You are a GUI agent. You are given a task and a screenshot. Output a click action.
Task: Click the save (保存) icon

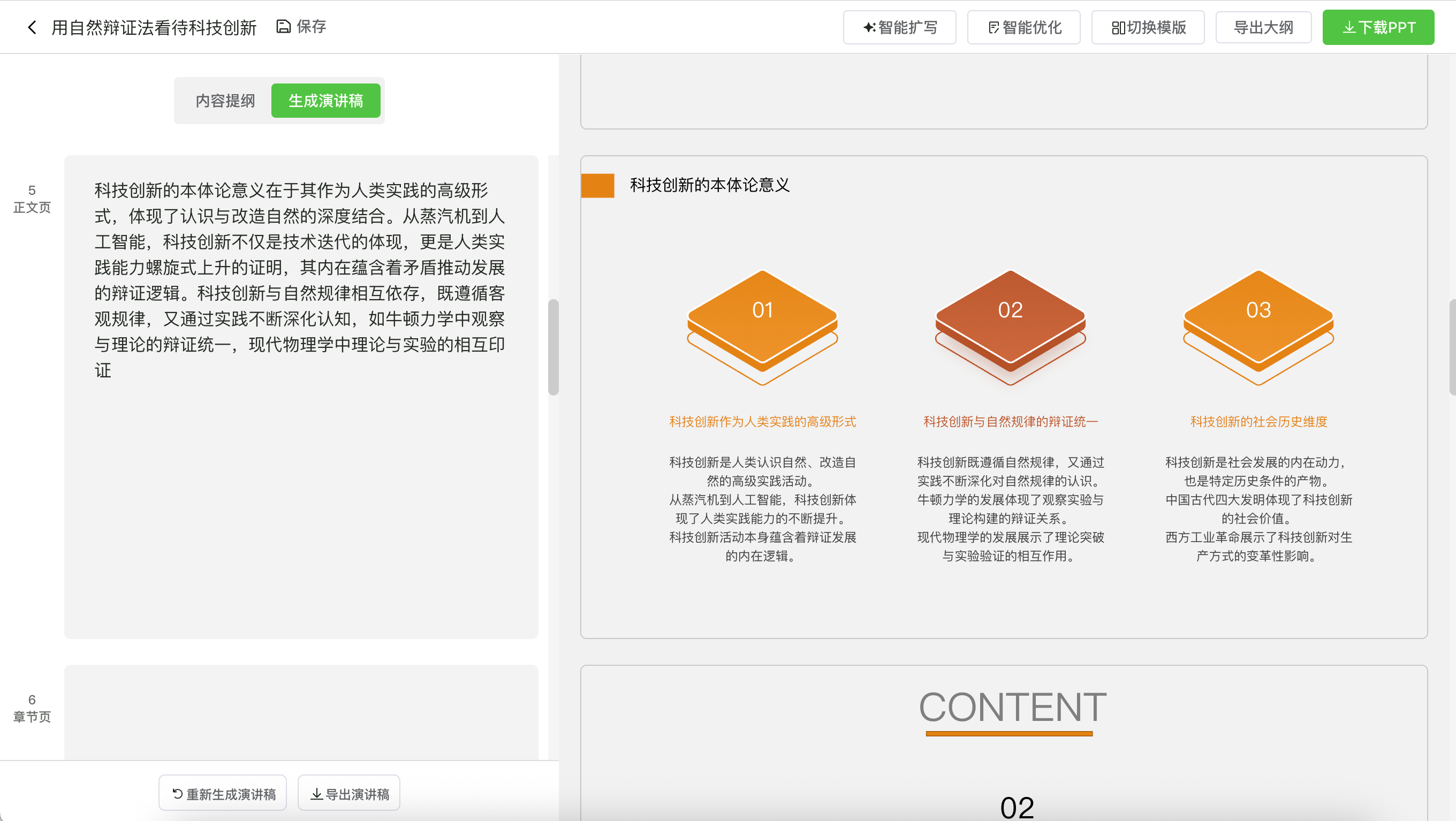(x=283, y=26)
